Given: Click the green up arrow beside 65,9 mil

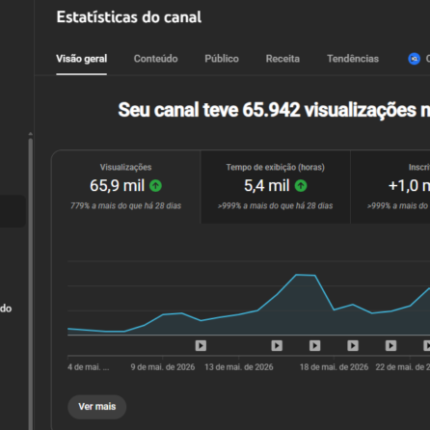Looking at the screenshot, I should [x=155, y=186].
